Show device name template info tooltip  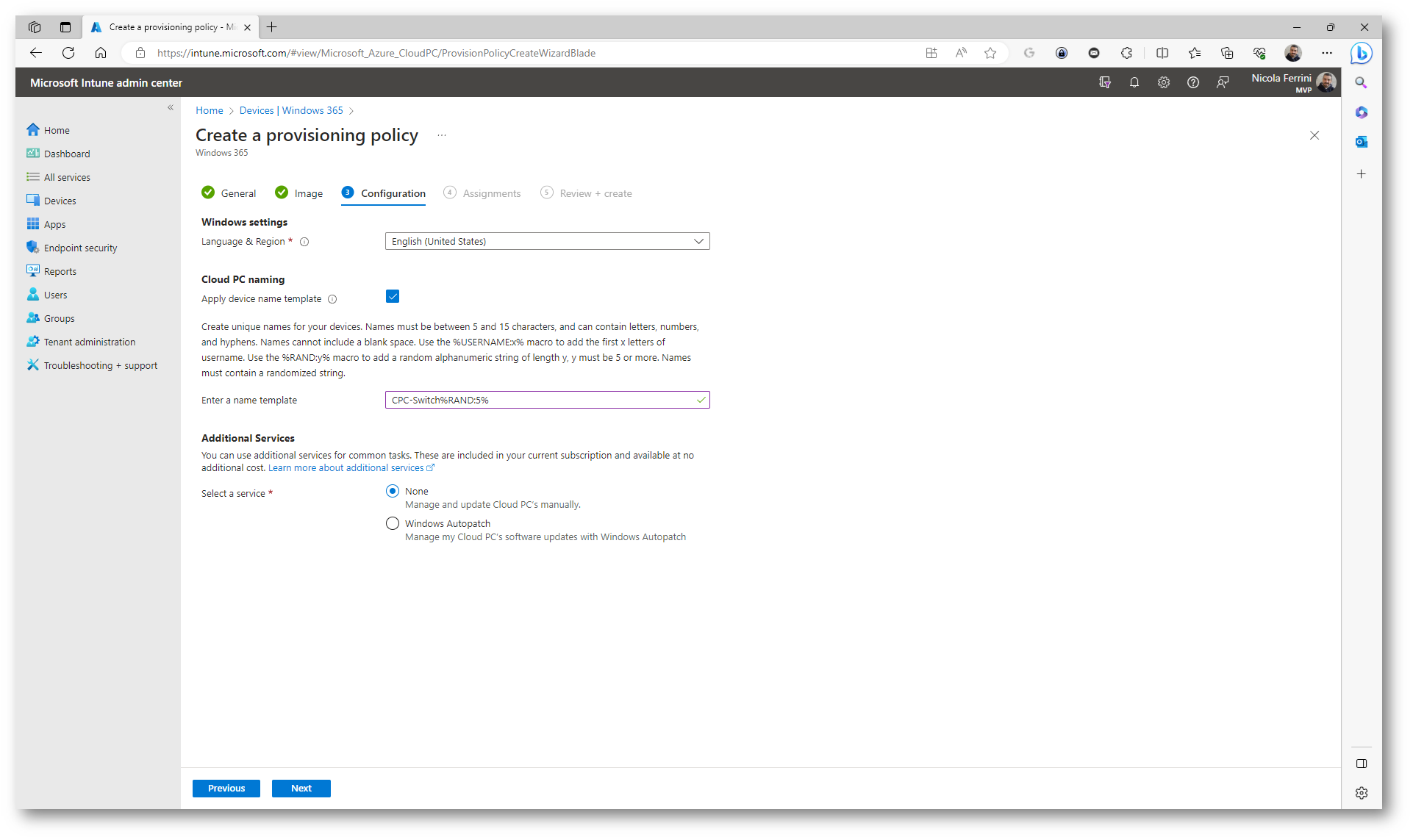pos(332,299)
